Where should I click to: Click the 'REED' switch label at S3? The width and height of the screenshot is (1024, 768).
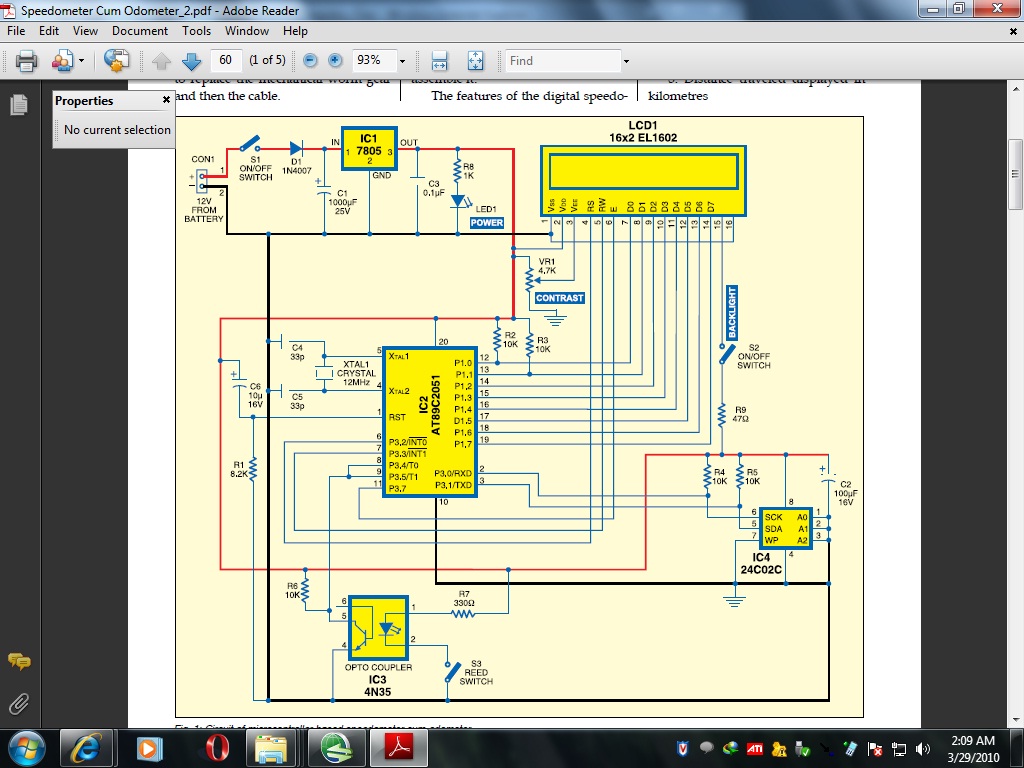click(476, 673)
